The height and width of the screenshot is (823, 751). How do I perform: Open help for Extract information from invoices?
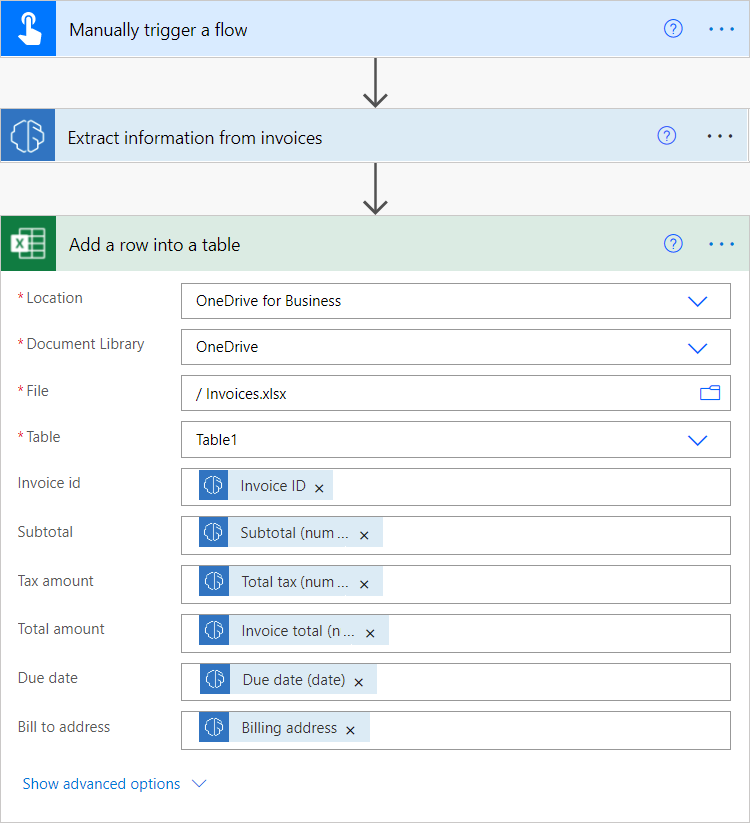click(666, 135)
